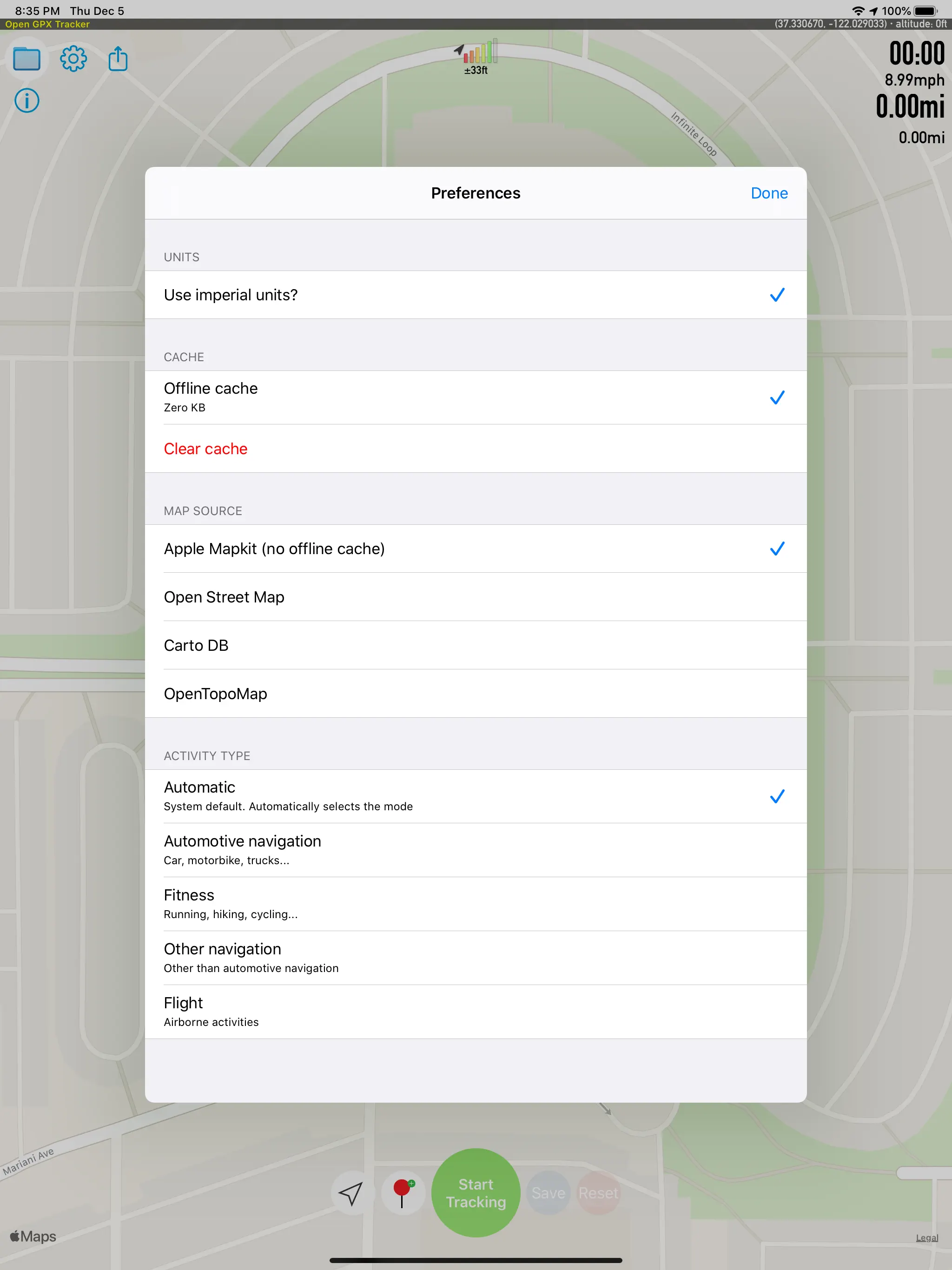Tap the follow-user location arrow button
Image resolution: width=952 pixels, height=1270 pixels.
tap(351, 1193)
